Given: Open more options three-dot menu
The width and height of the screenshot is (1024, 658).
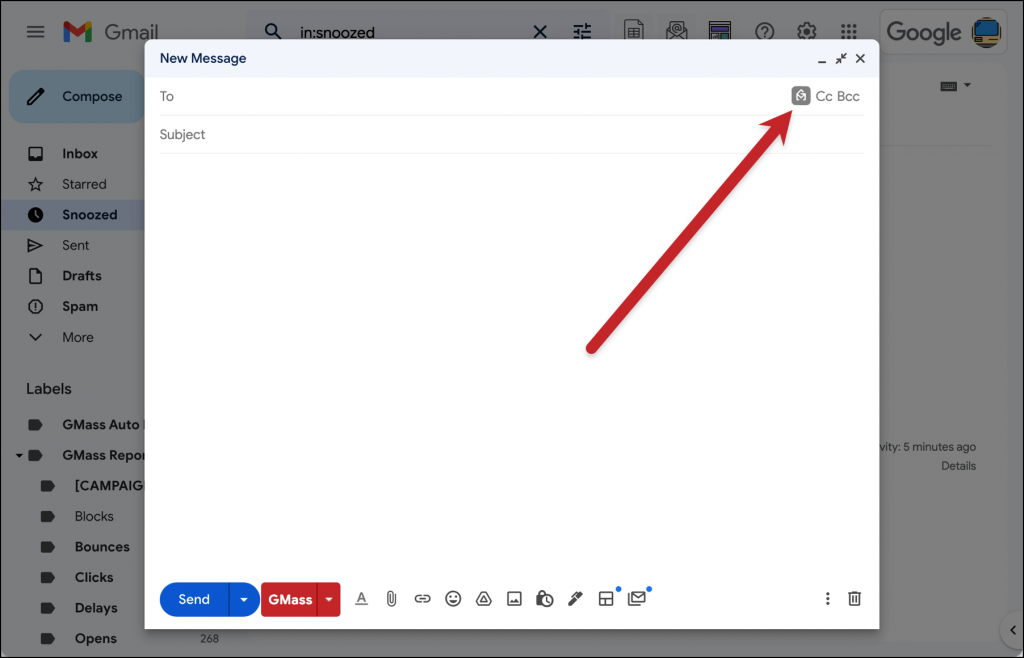Looking at the screenshot, I should (x=827, y=598).
